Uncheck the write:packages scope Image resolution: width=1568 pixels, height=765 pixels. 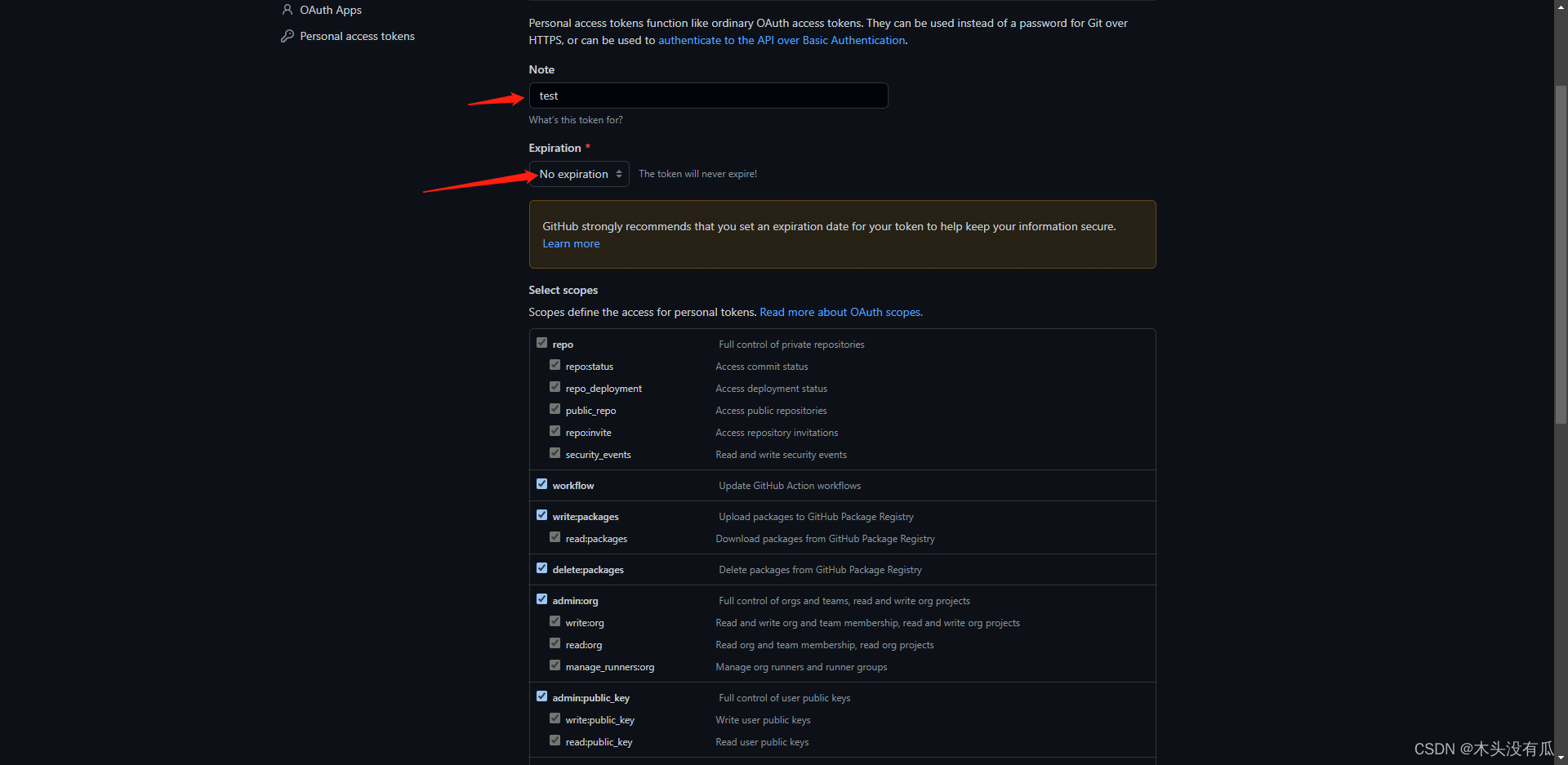[x=541, y=514]
